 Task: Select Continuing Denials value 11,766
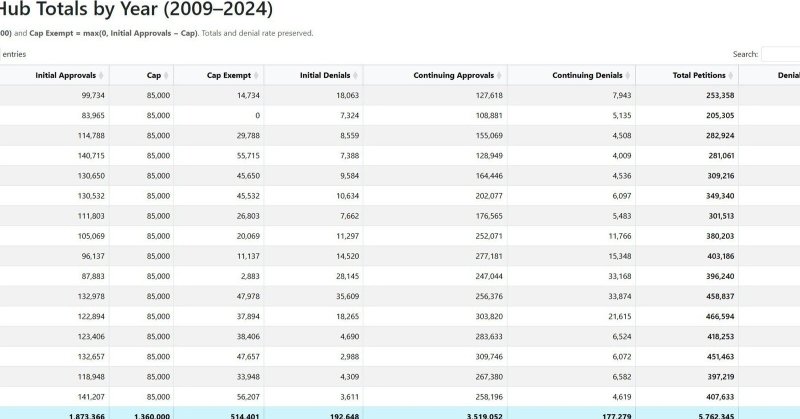point(620,236)
